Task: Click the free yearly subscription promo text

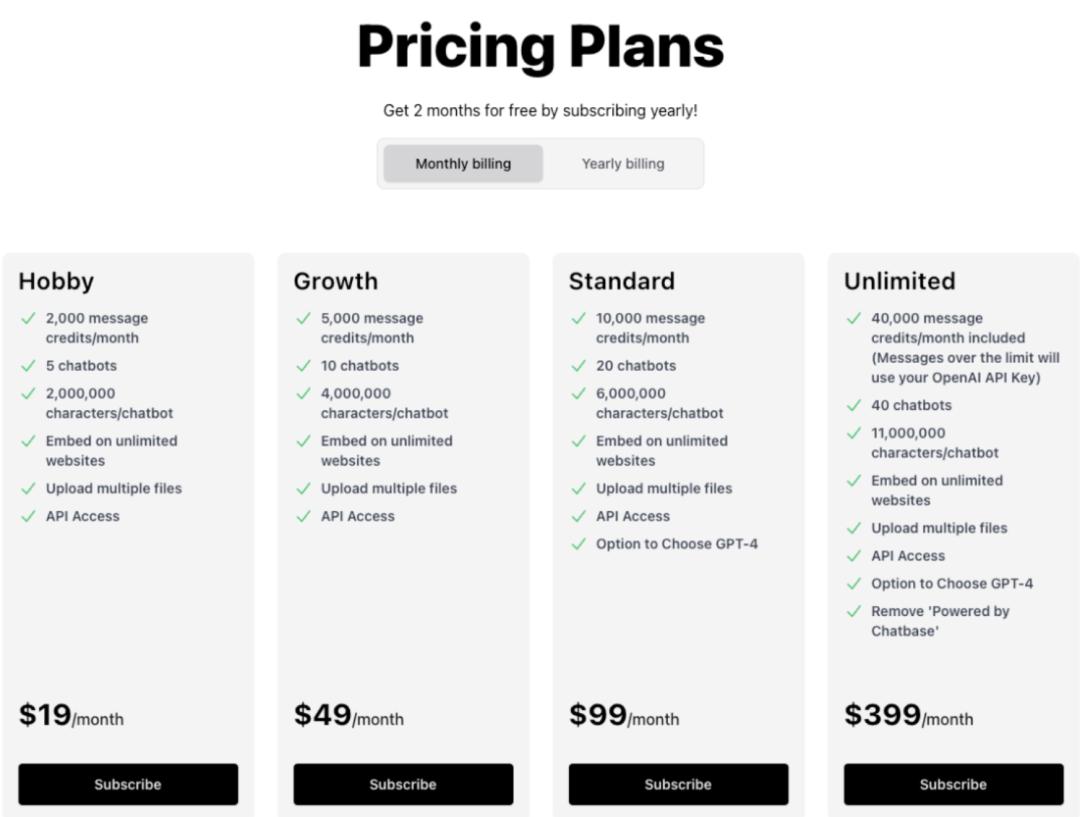Action: pos(540,111)
